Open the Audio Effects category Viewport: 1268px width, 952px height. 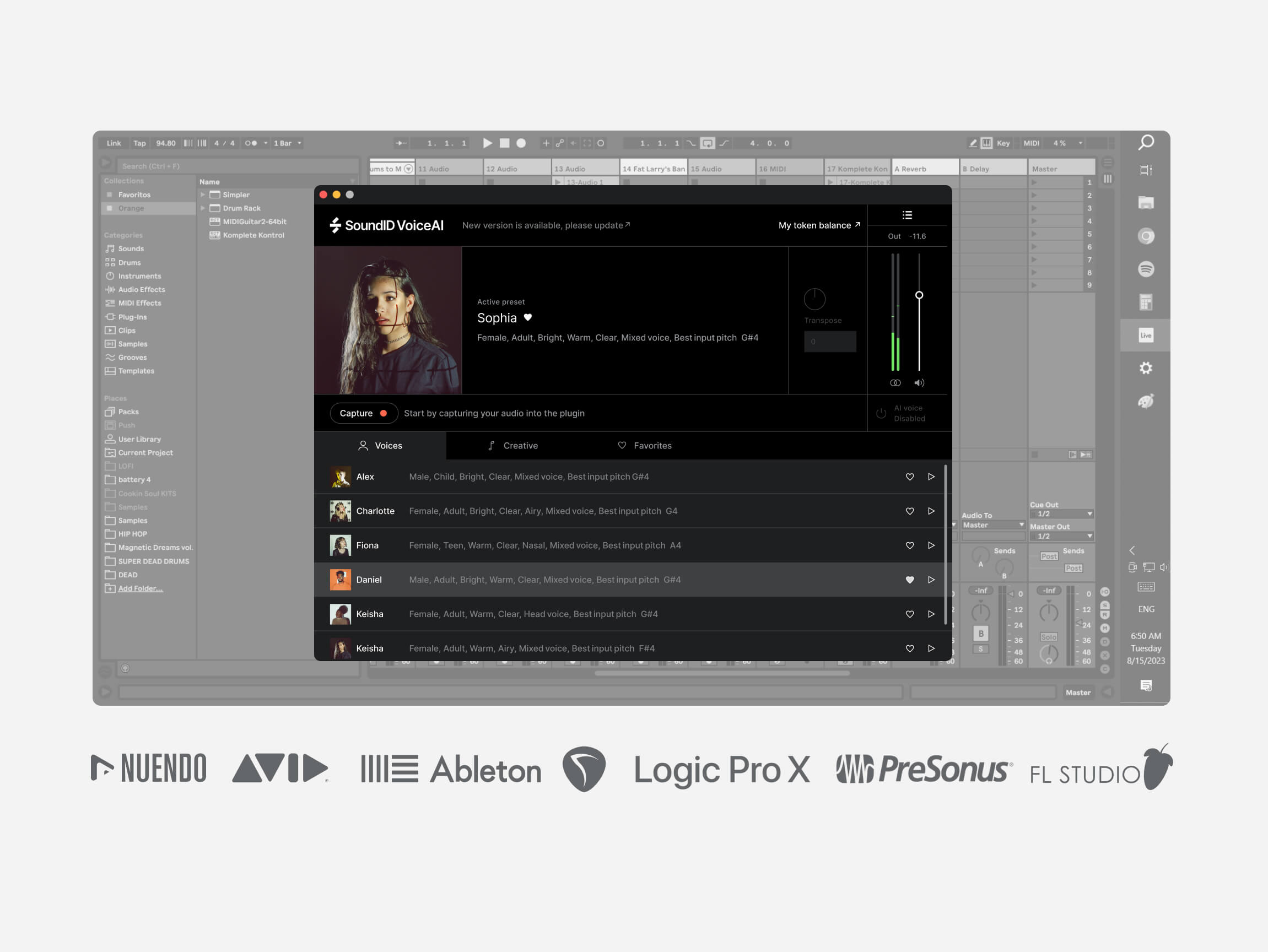[141, 289]
